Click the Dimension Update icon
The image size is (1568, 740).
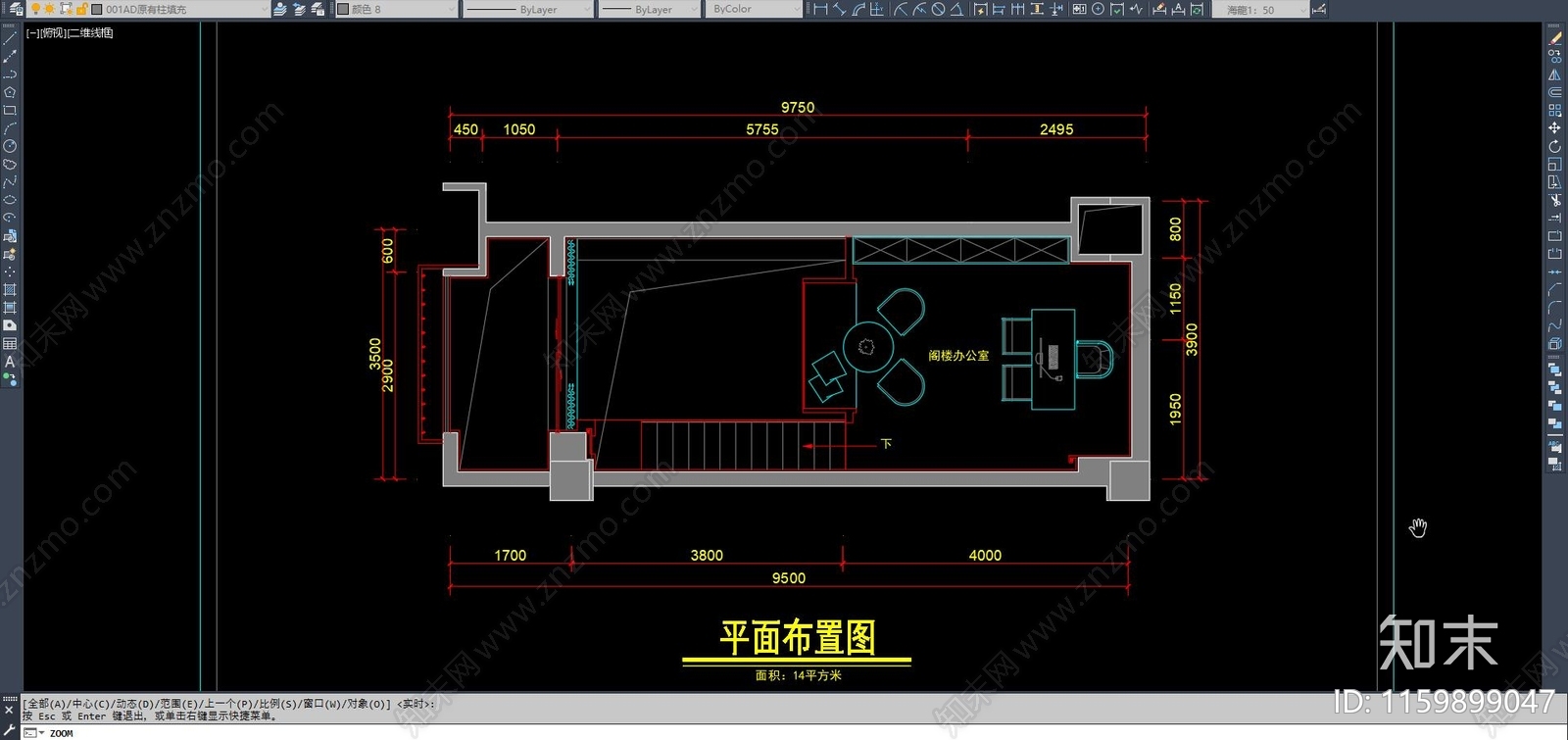(1197, 9)
